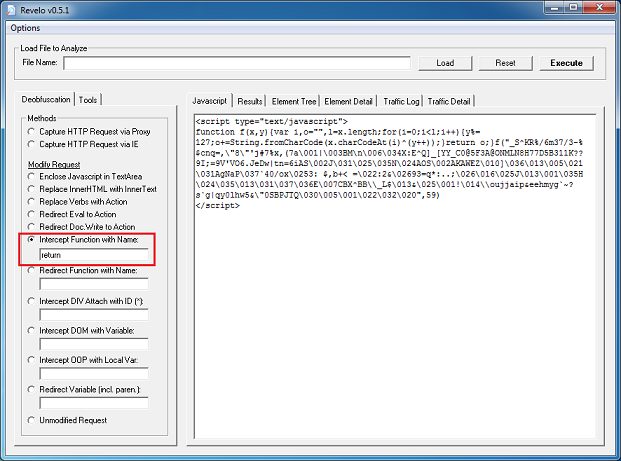Open the Element Detail tab

(348, 101)
